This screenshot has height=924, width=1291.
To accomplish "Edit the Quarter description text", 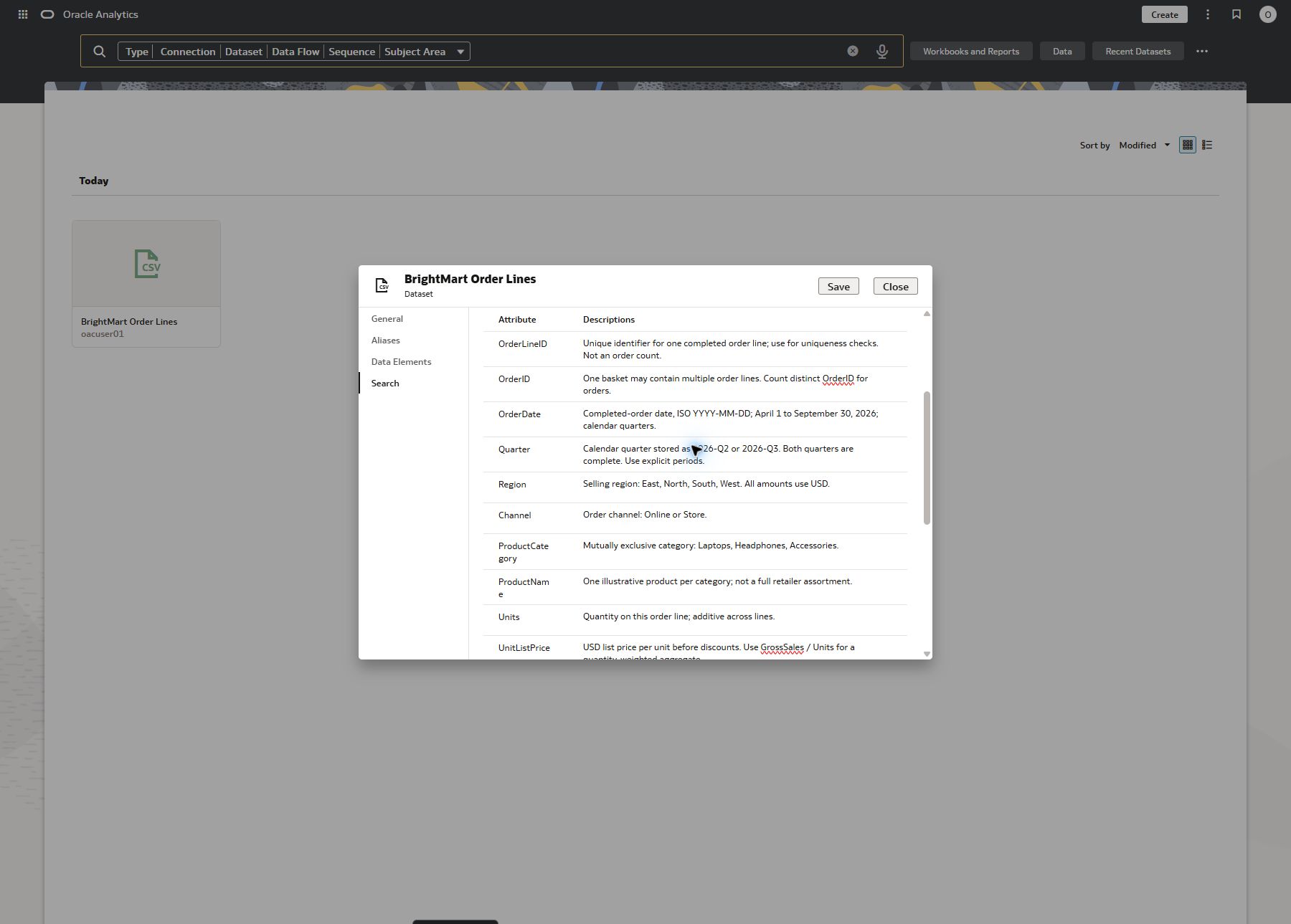I will (718, 454).
